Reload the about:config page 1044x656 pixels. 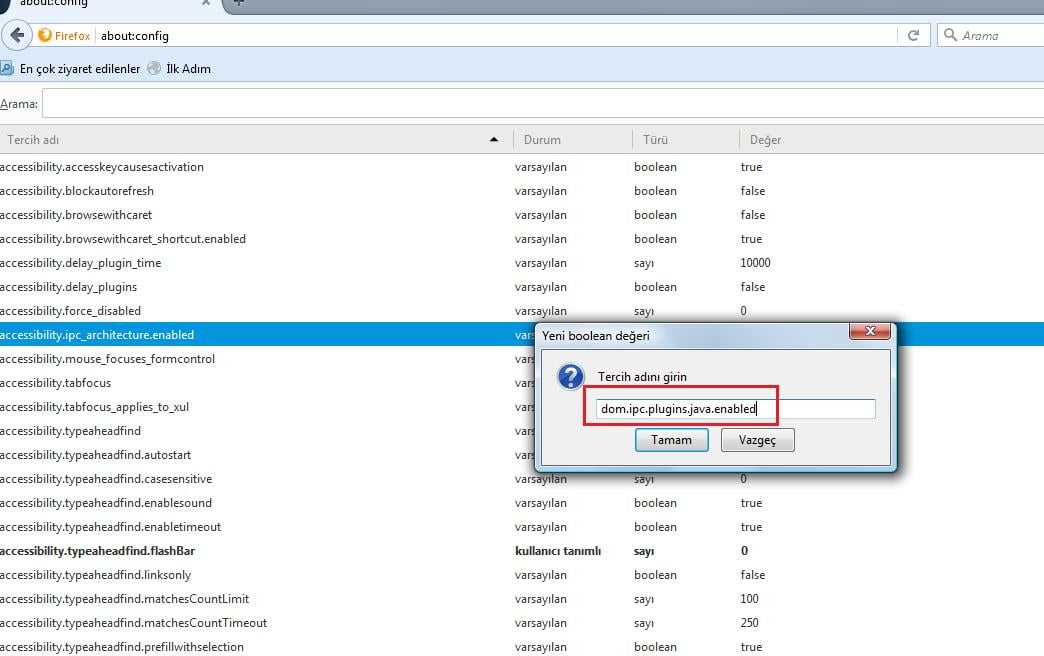click(913, 35)
